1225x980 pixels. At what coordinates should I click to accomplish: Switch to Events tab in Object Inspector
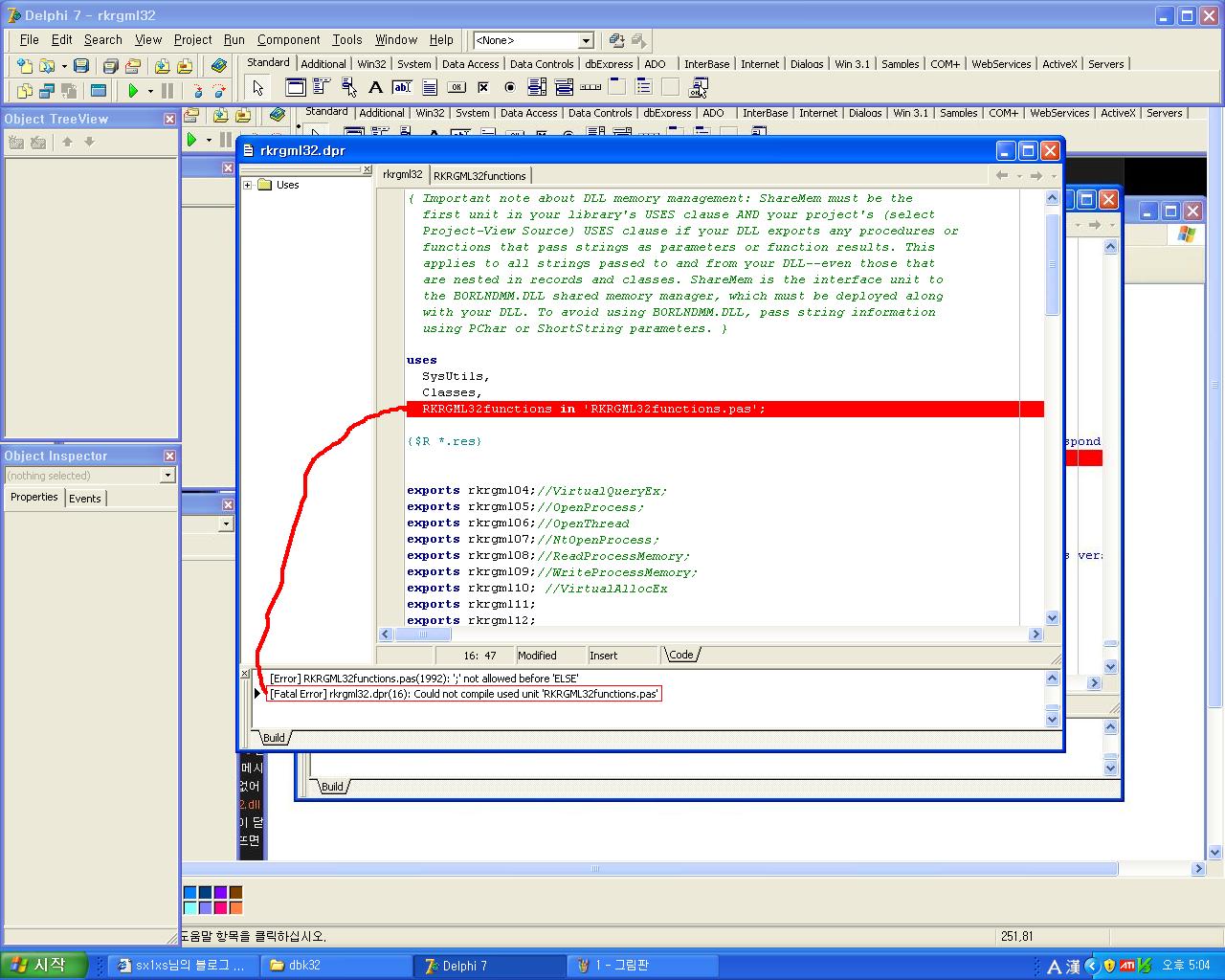[84, 498]
